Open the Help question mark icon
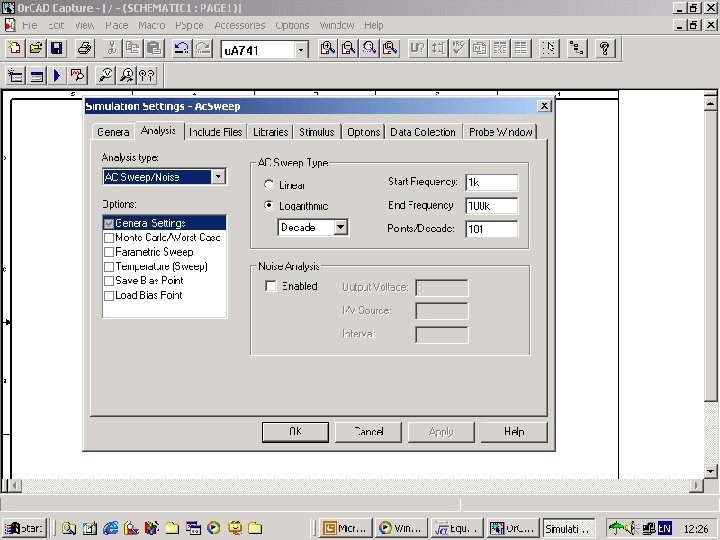The width and height of the screenshot is (720, 540). pyautogui.click(x=605, y=48)
